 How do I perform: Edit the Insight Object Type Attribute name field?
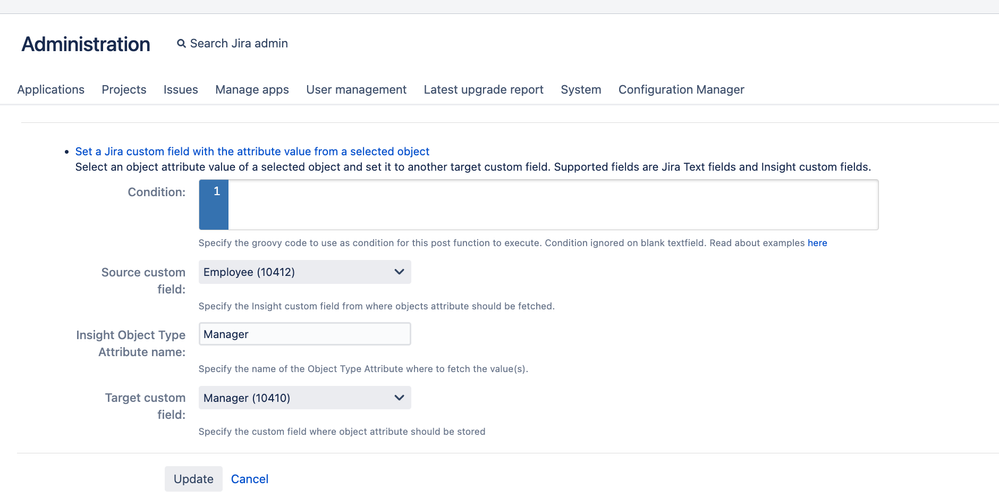click(305, 334)
